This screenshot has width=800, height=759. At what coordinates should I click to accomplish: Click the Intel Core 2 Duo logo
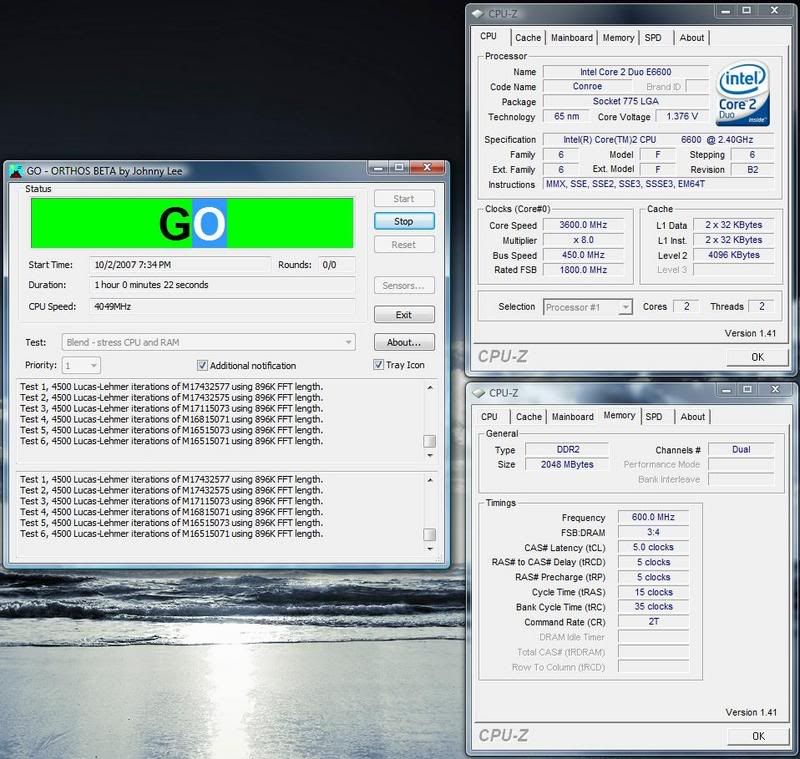(742, 94)
